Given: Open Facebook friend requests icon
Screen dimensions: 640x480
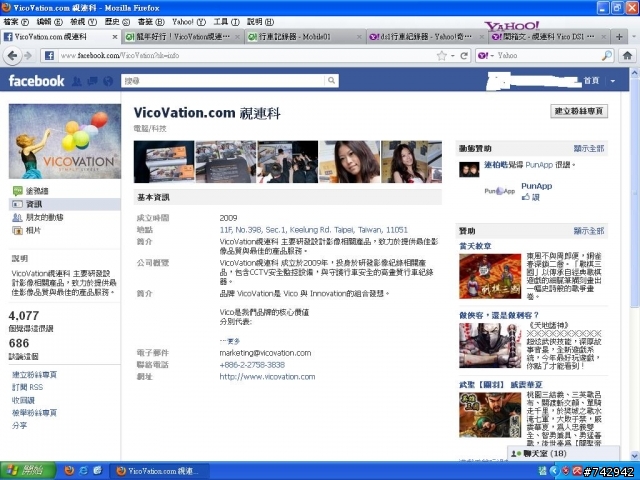Looking at the screenshot, I should point(77,81).
